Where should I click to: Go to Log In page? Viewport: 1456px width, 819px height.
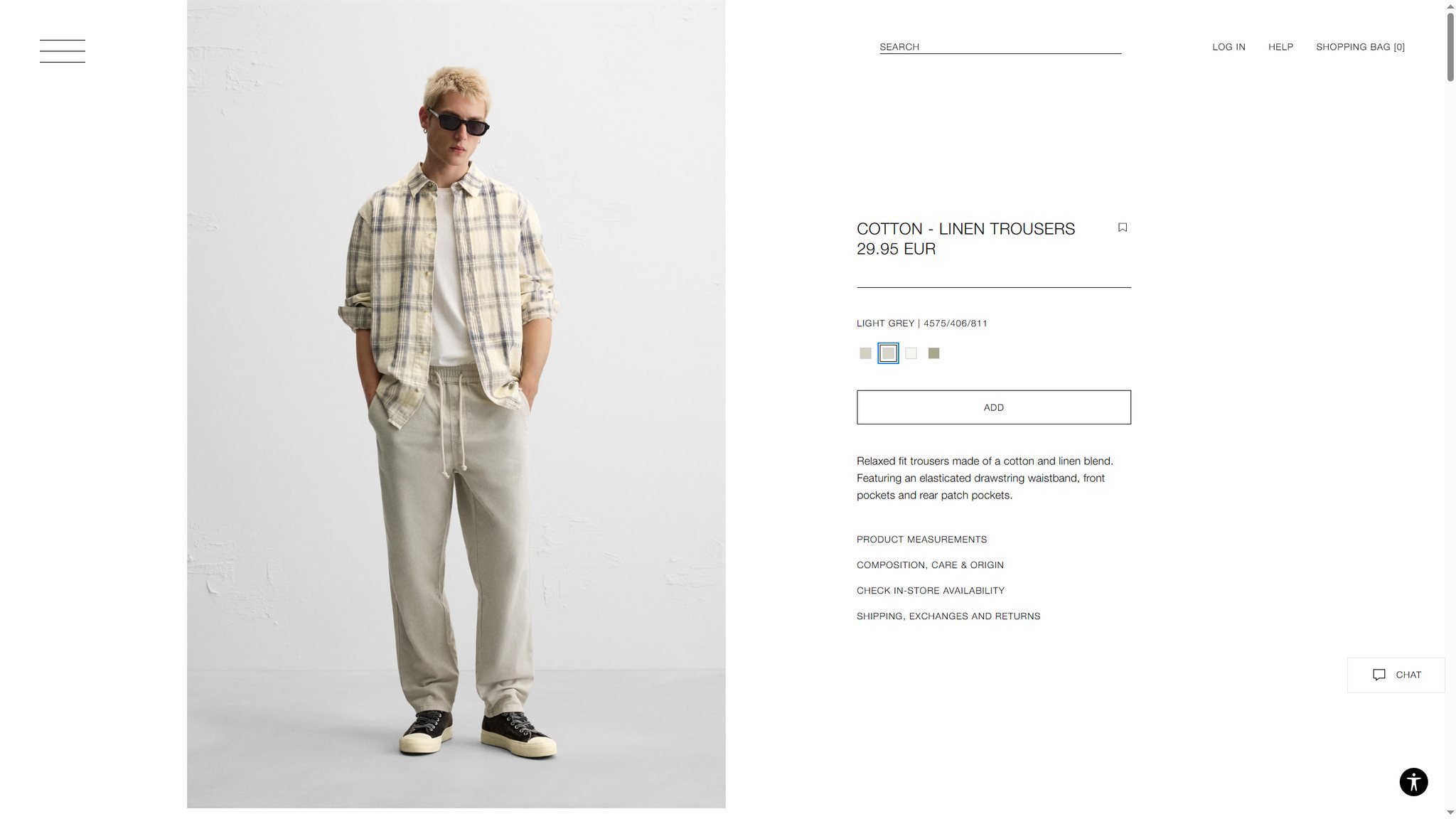(x=1228, y=47)
